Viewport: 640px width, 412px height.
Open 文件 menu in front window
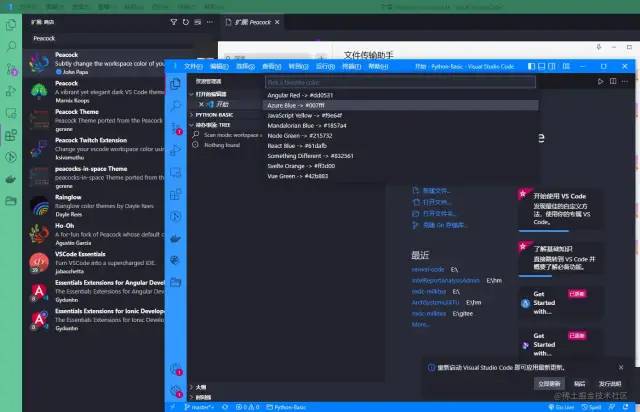193,66
